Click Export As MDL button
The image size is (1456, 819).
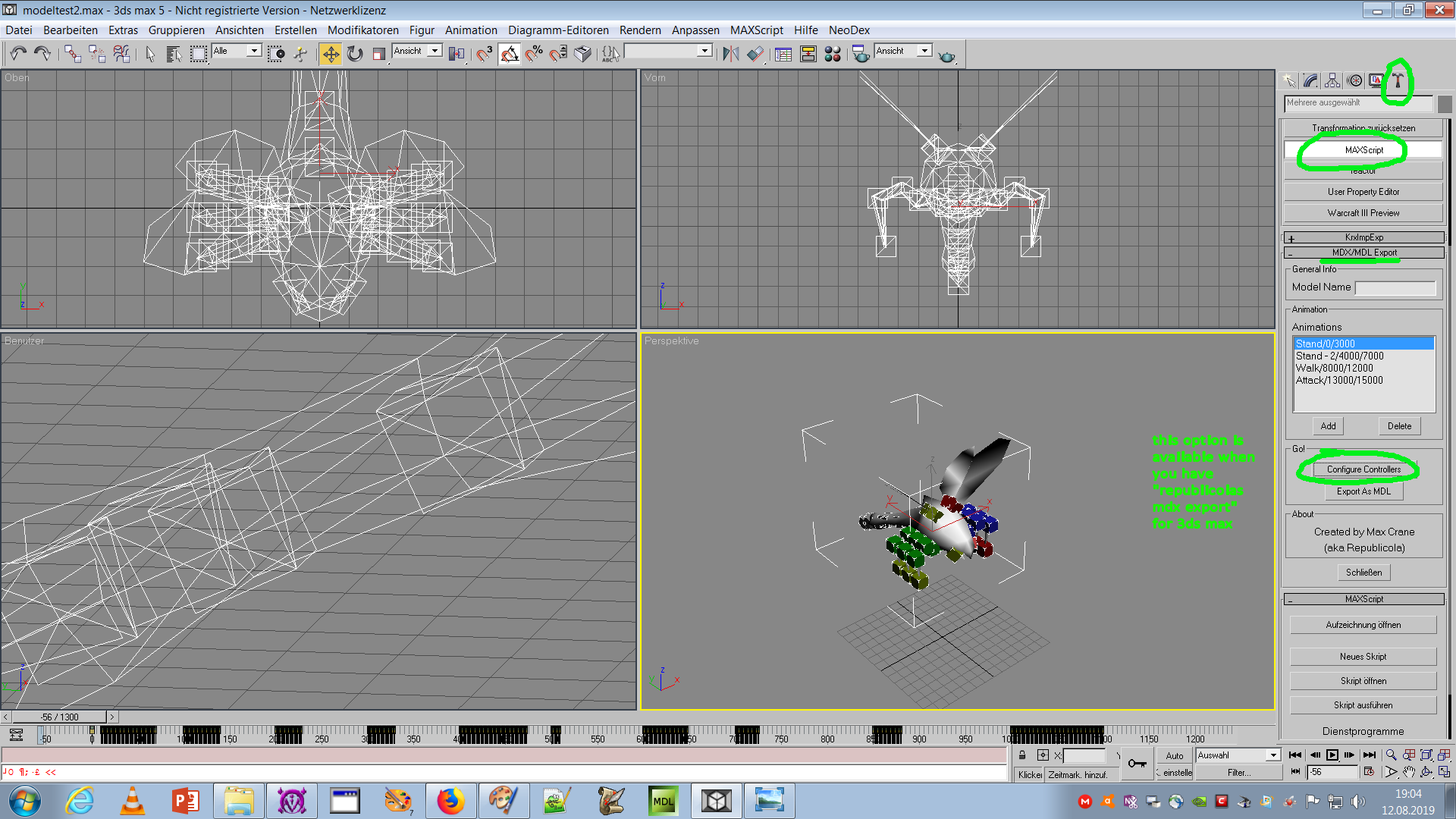[x=1363, y=491]
